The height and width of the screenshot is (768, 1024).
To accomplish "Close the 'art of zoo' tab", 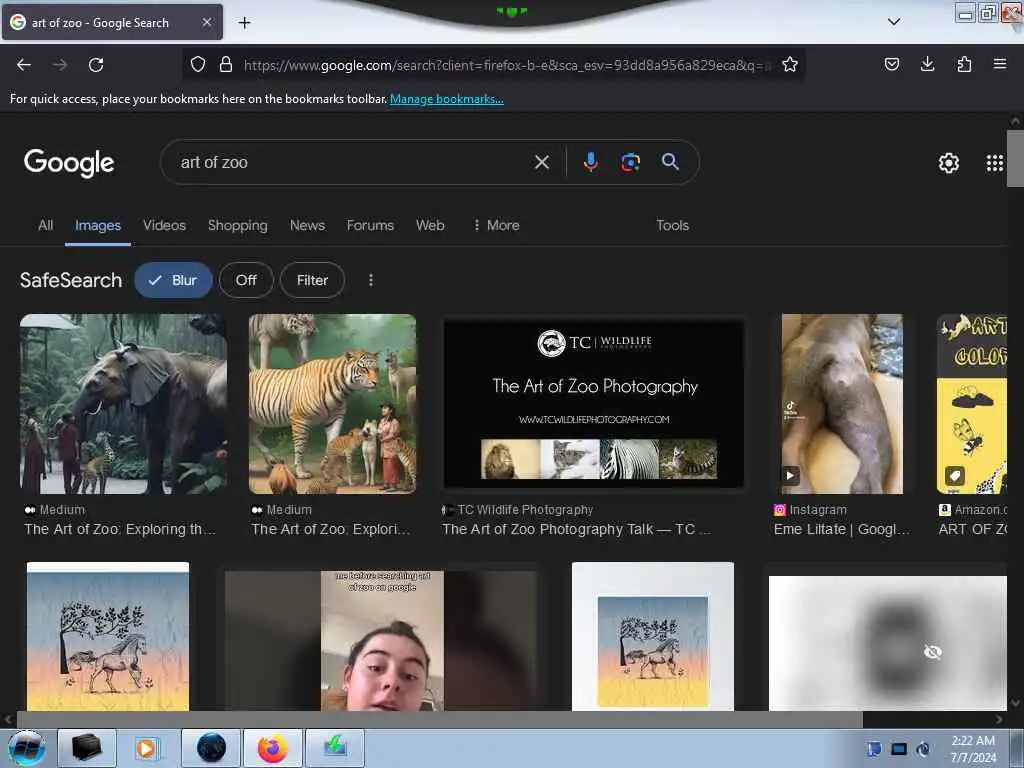I will (206, 22).
